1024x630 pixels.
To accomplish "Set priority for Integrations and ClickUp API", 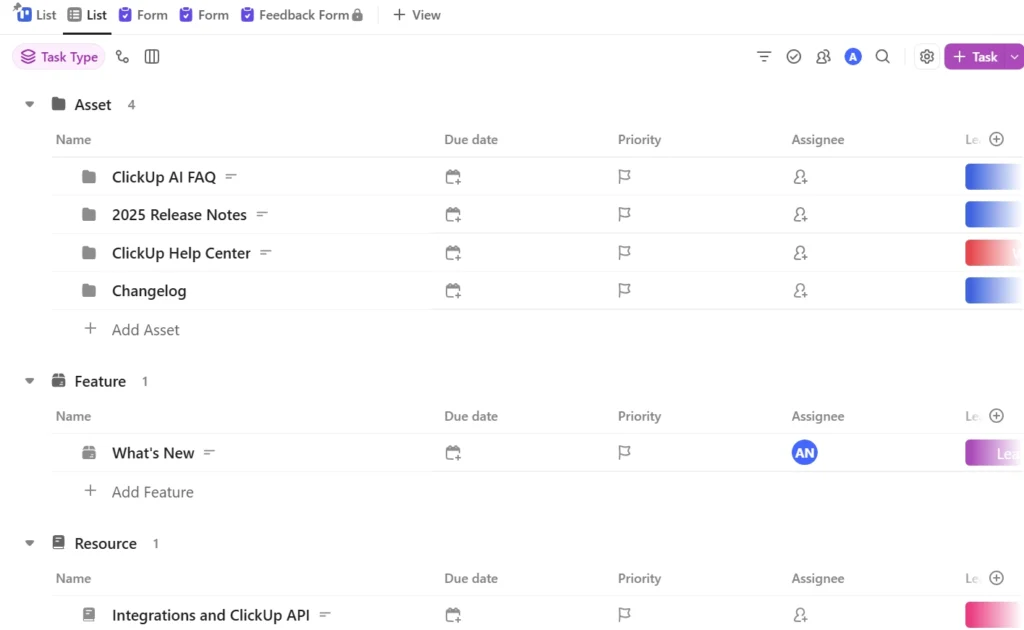I will coord(624,614).
